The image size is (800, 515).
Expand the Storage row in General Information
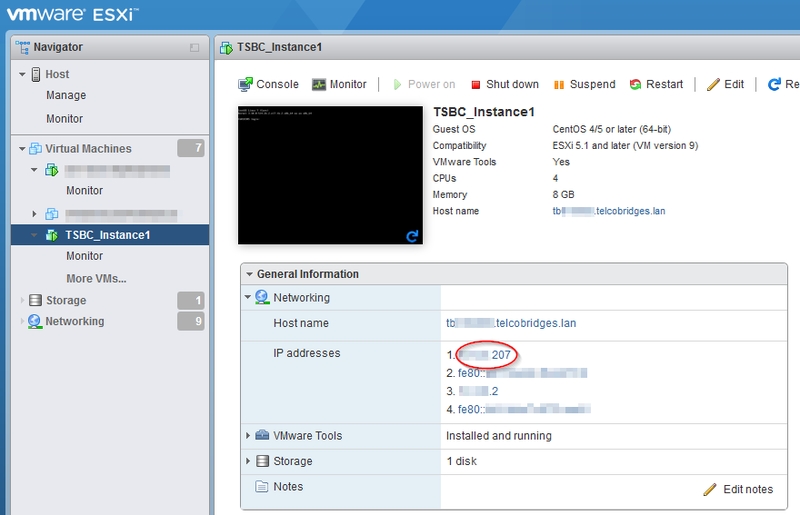click(249, 461)
